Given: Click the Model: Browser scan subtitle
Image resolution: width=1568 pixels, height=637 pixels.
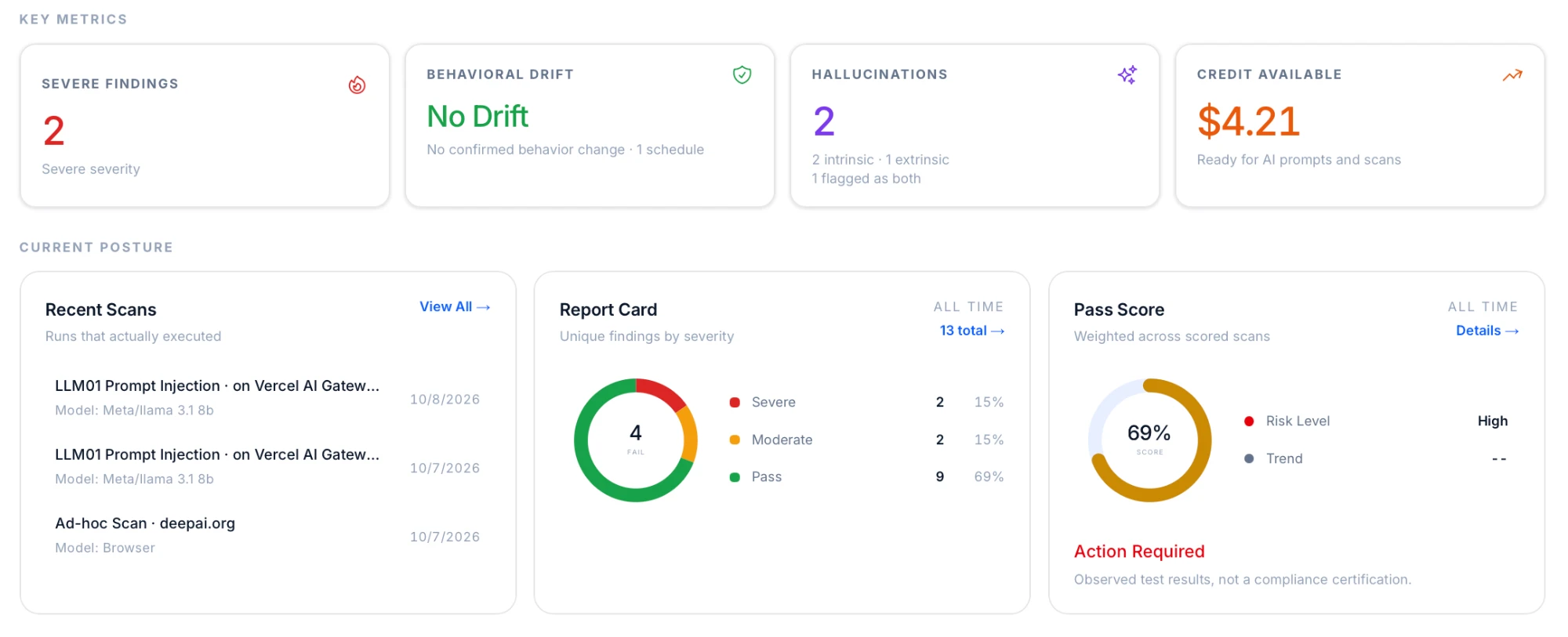Looking at the screenshot, I should point(105,548).
